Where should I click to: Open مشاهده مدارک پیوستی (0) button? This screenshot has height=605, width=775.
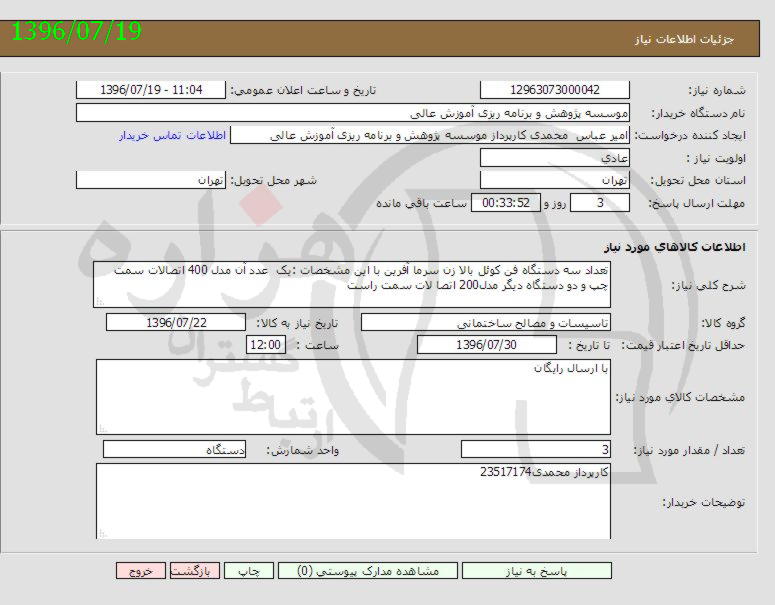(368, 571)
